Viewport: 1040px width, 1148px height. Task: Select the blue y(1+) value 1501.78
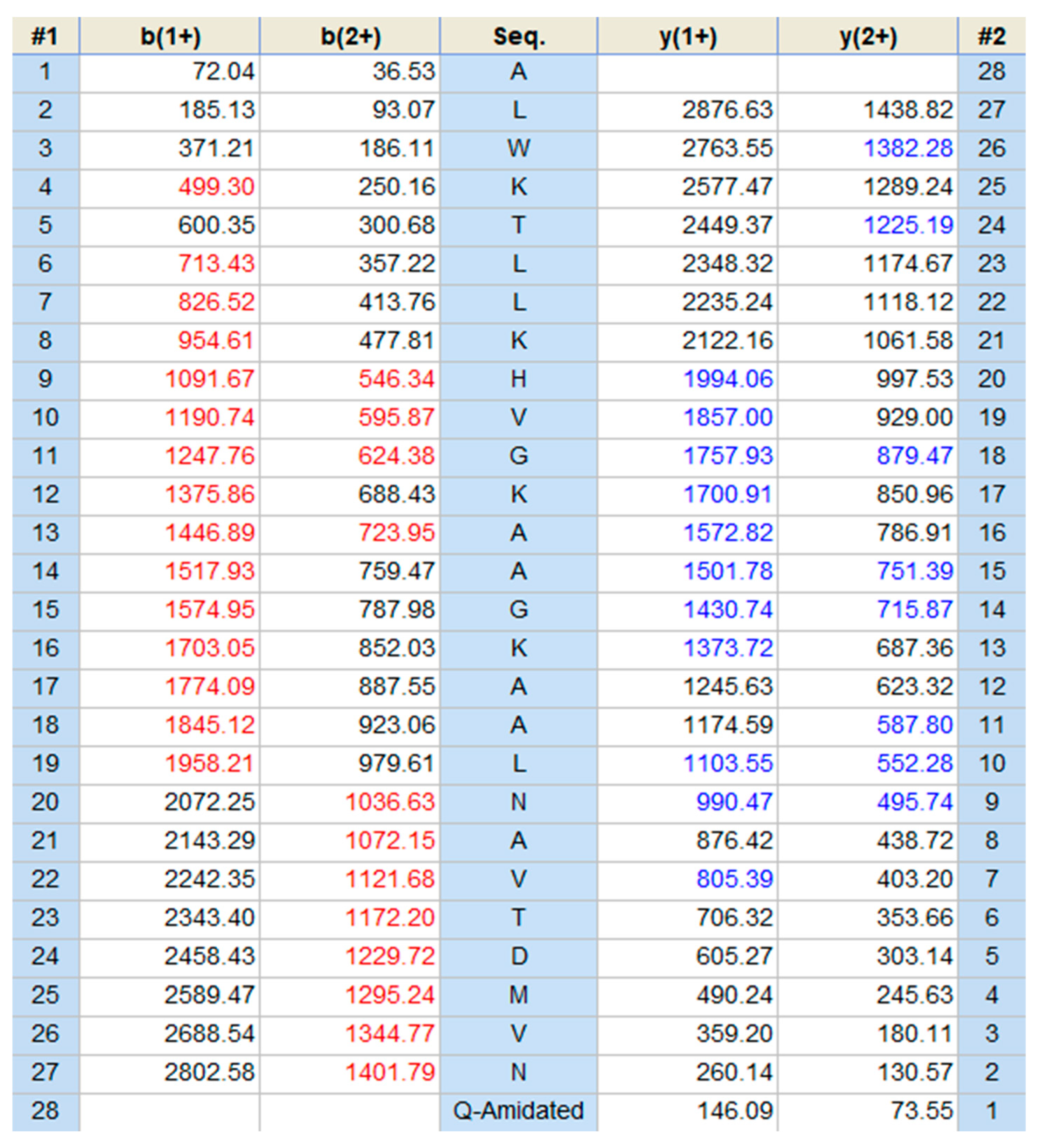click(727, 571)
